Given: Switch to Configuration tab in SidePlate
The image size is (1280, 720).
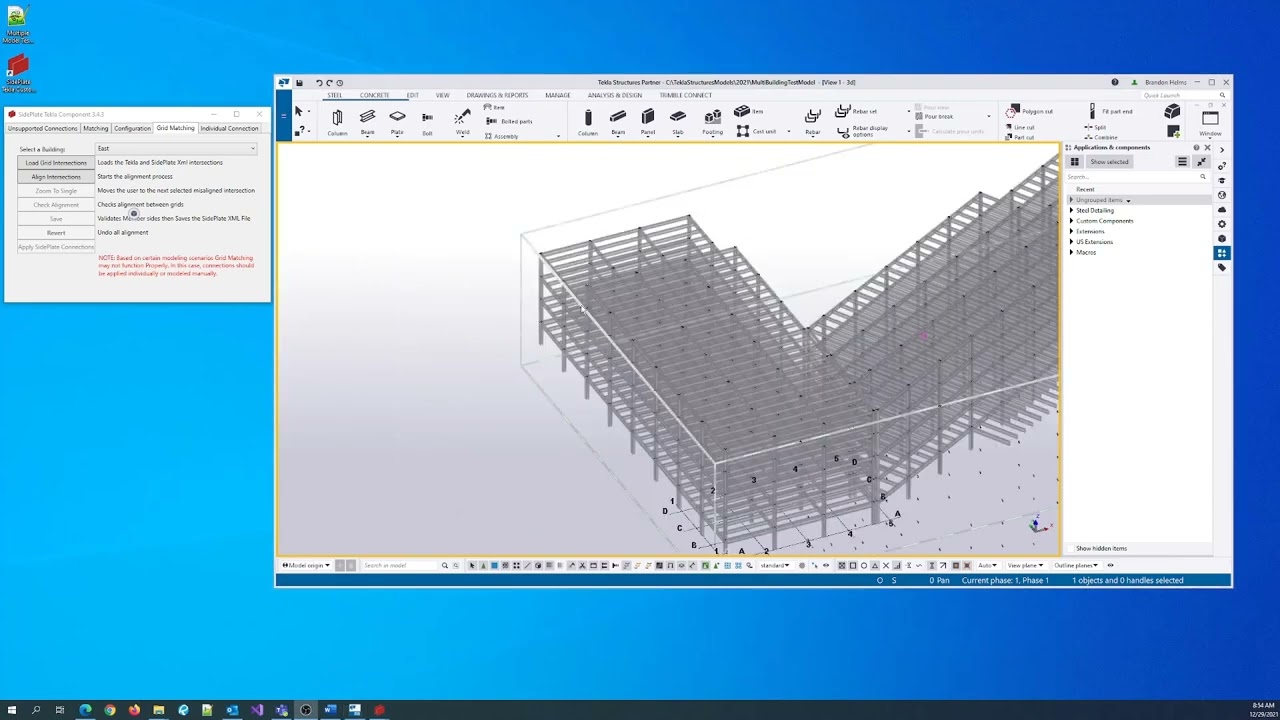Looking at the screenshot, I should pos(132,128).
